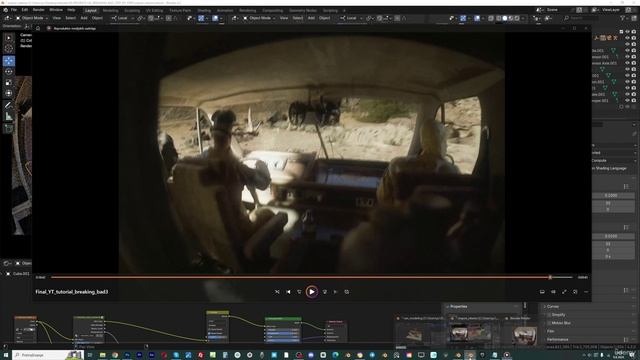Expand the Curves panel in render properties
The width and height of the screenshot is (640, 360).
click(552, 307)
